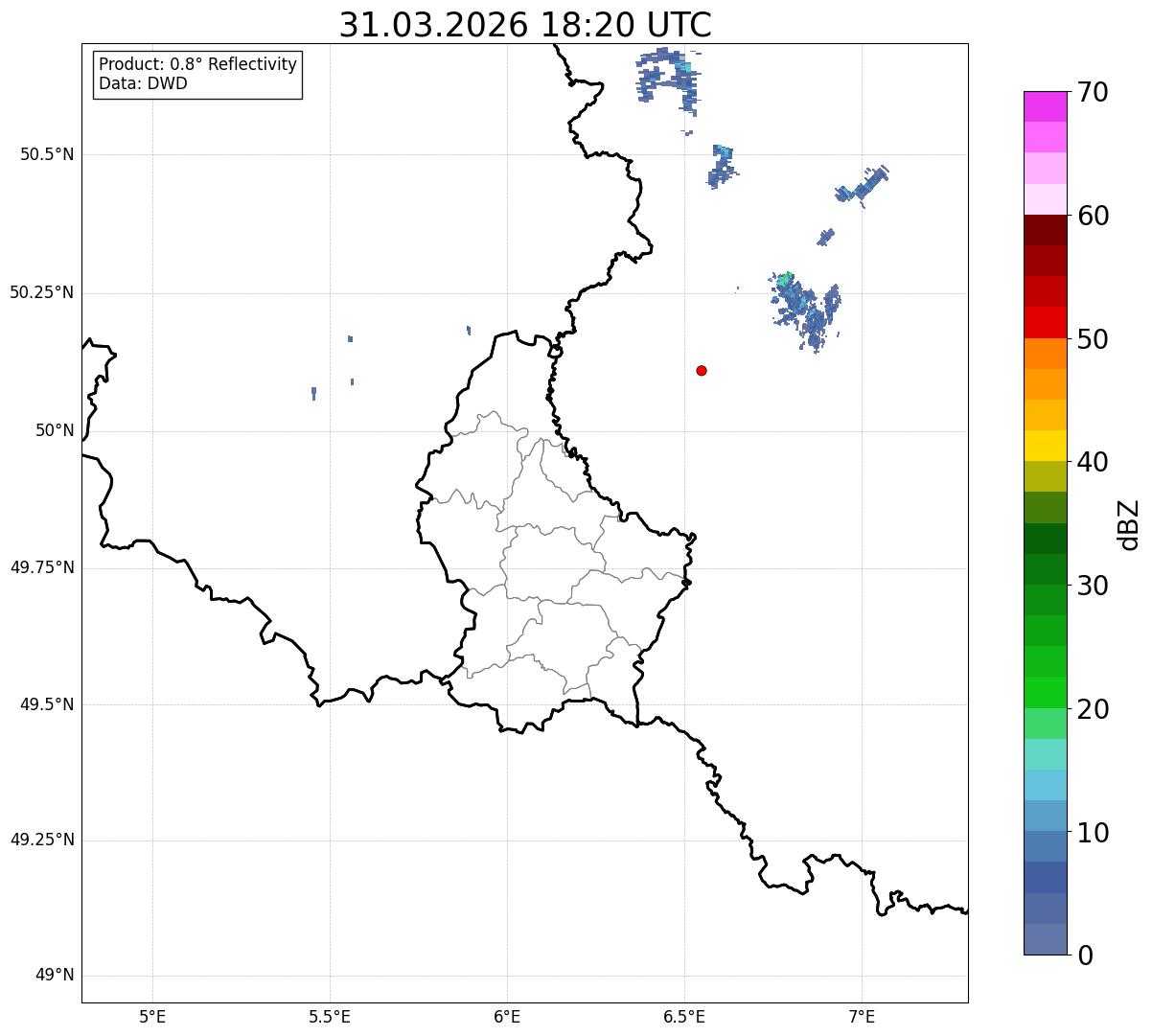Click the dBZ colorbar label
This screenshot has width=1152, height=1036.
coord(1129,524)
